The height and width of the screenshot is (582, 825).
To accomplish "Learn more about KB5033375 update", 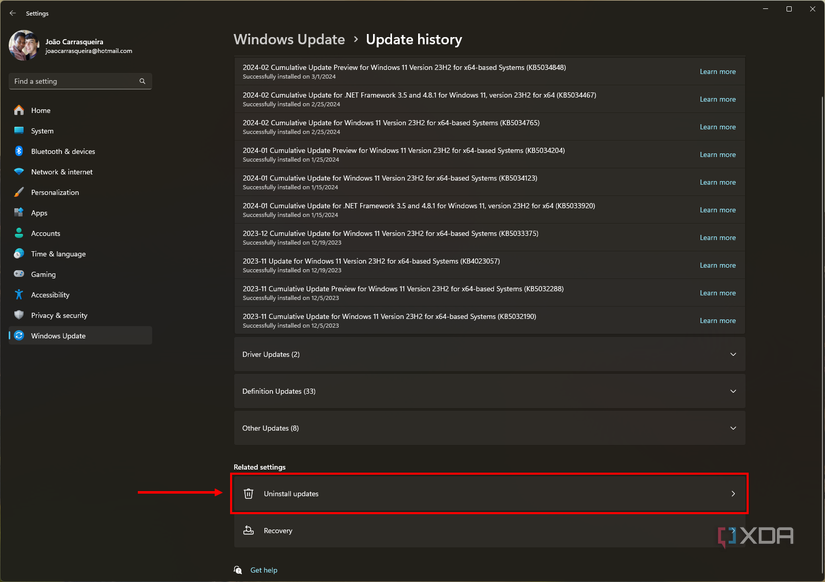I will pos(717,238).
